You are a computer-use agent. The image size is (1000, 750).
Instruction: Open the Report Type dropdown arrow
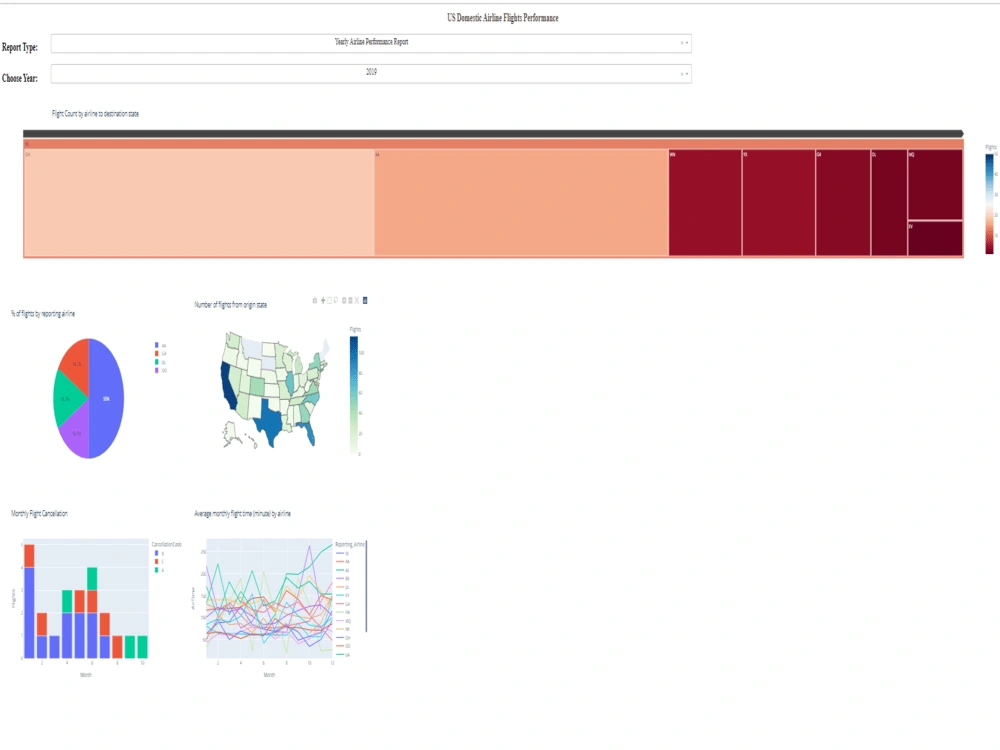pos(687,43)
